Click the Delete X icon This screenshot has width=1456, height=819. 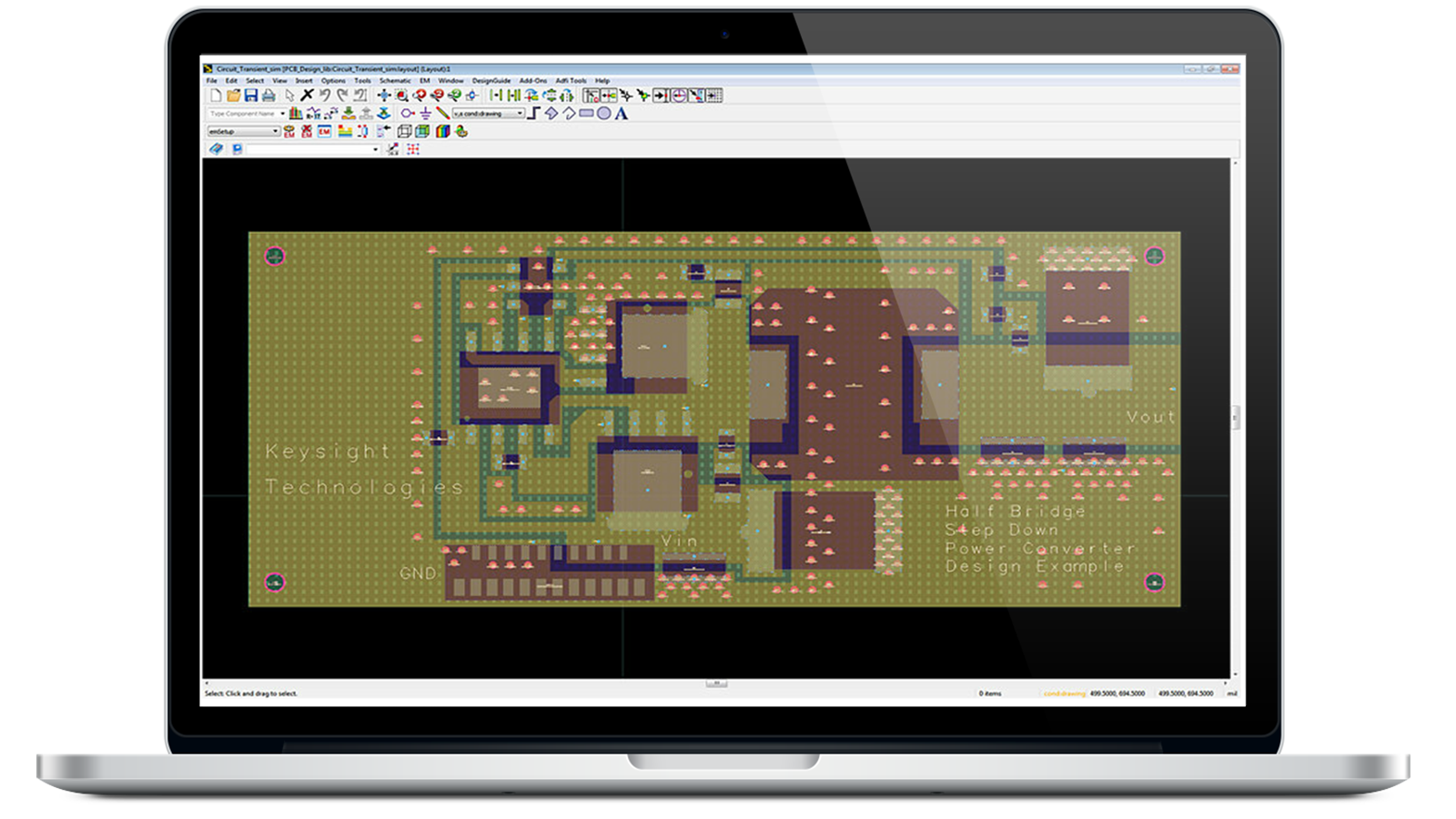coord(307,96)
